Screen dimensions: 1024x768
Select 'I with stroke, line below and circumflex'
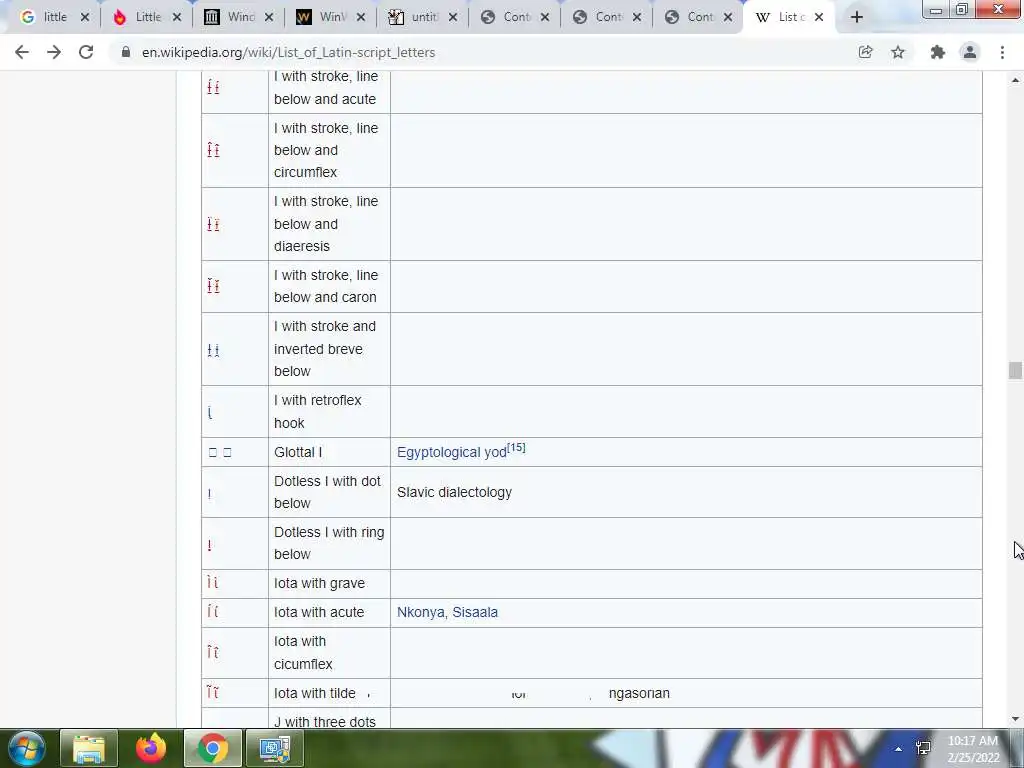click(326, 150)
